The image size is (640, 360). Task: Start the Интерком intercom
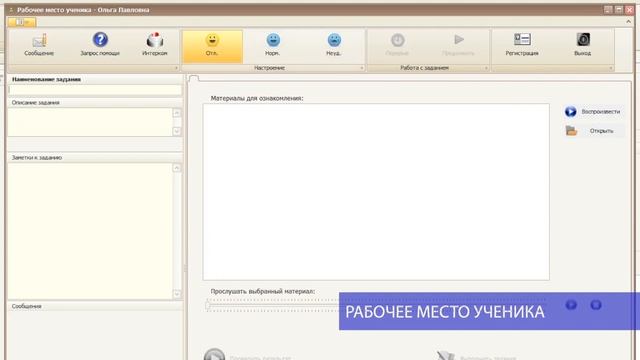[x=155, y=44]
